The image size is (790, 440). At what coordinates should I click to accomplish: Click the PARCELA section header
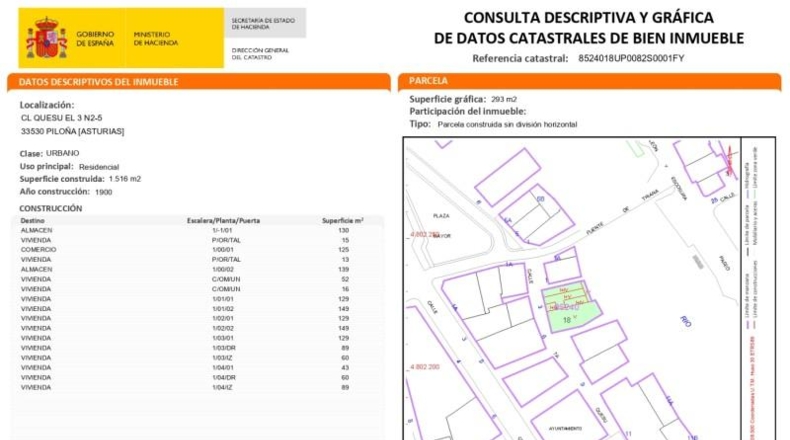[428, 81]
